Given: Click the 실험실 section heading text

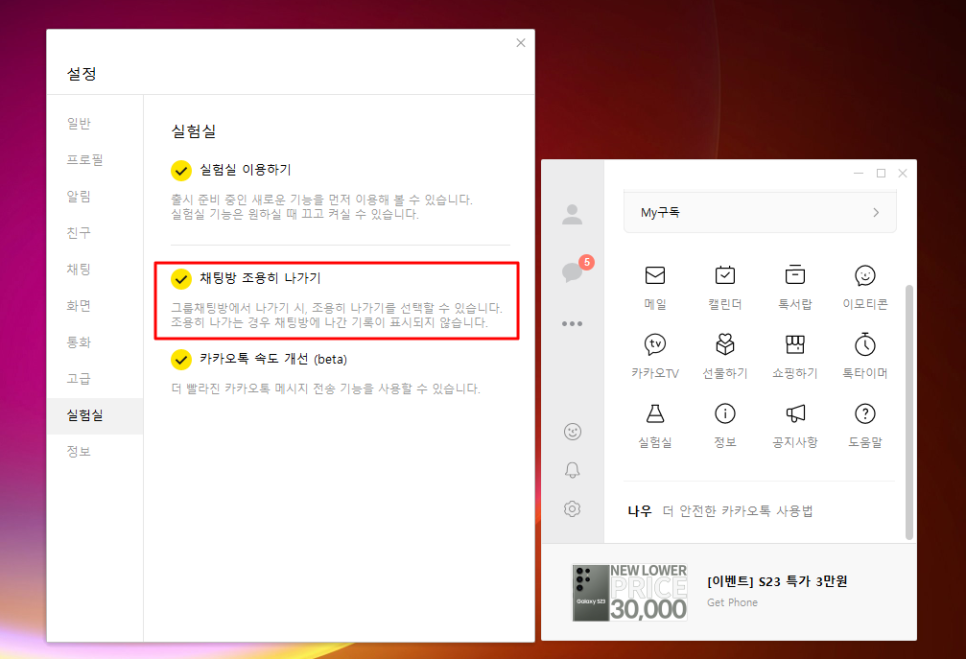Looking at the screenshot, I should (x=193, y=131).
